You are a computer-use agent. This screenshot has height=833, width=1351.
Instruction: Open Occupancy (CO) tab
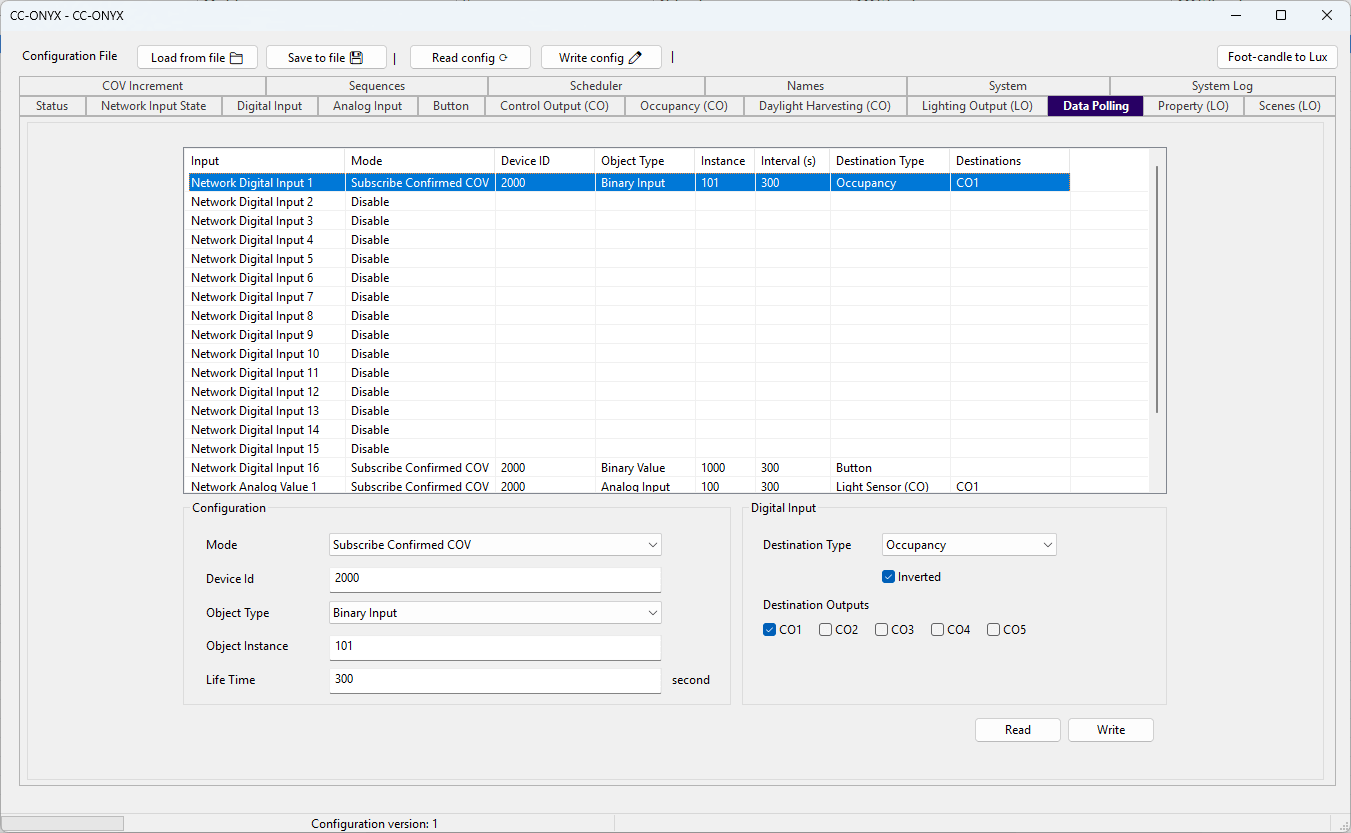pos(684,106)
